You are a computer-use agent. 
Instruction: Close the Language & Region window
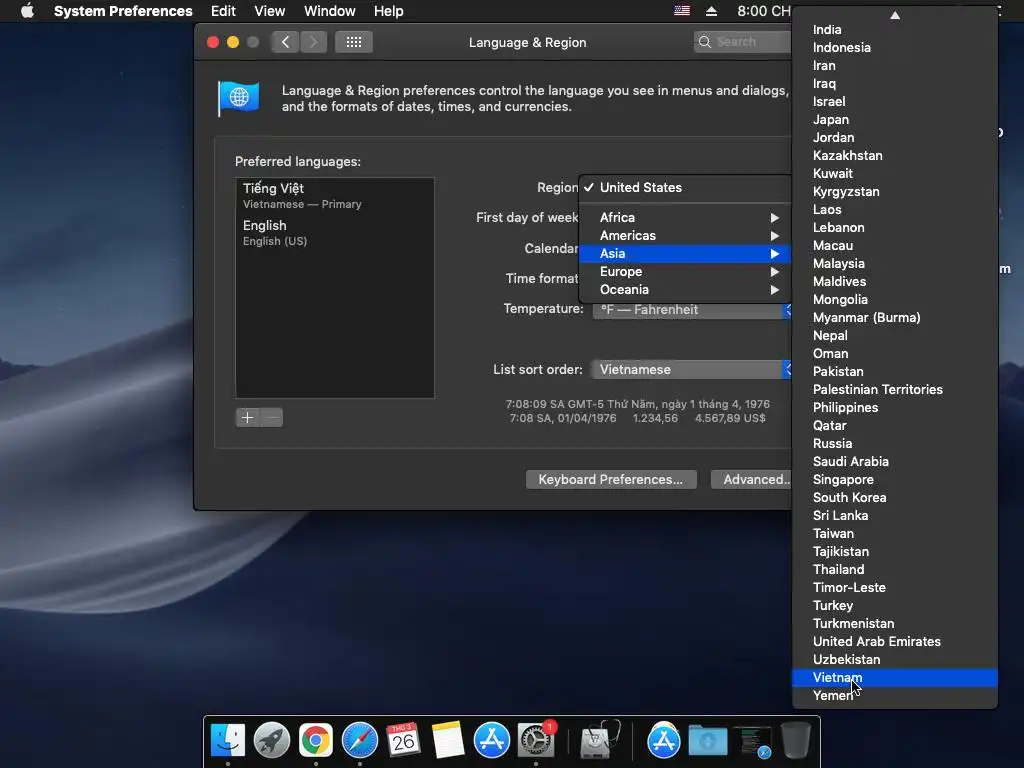213,42
